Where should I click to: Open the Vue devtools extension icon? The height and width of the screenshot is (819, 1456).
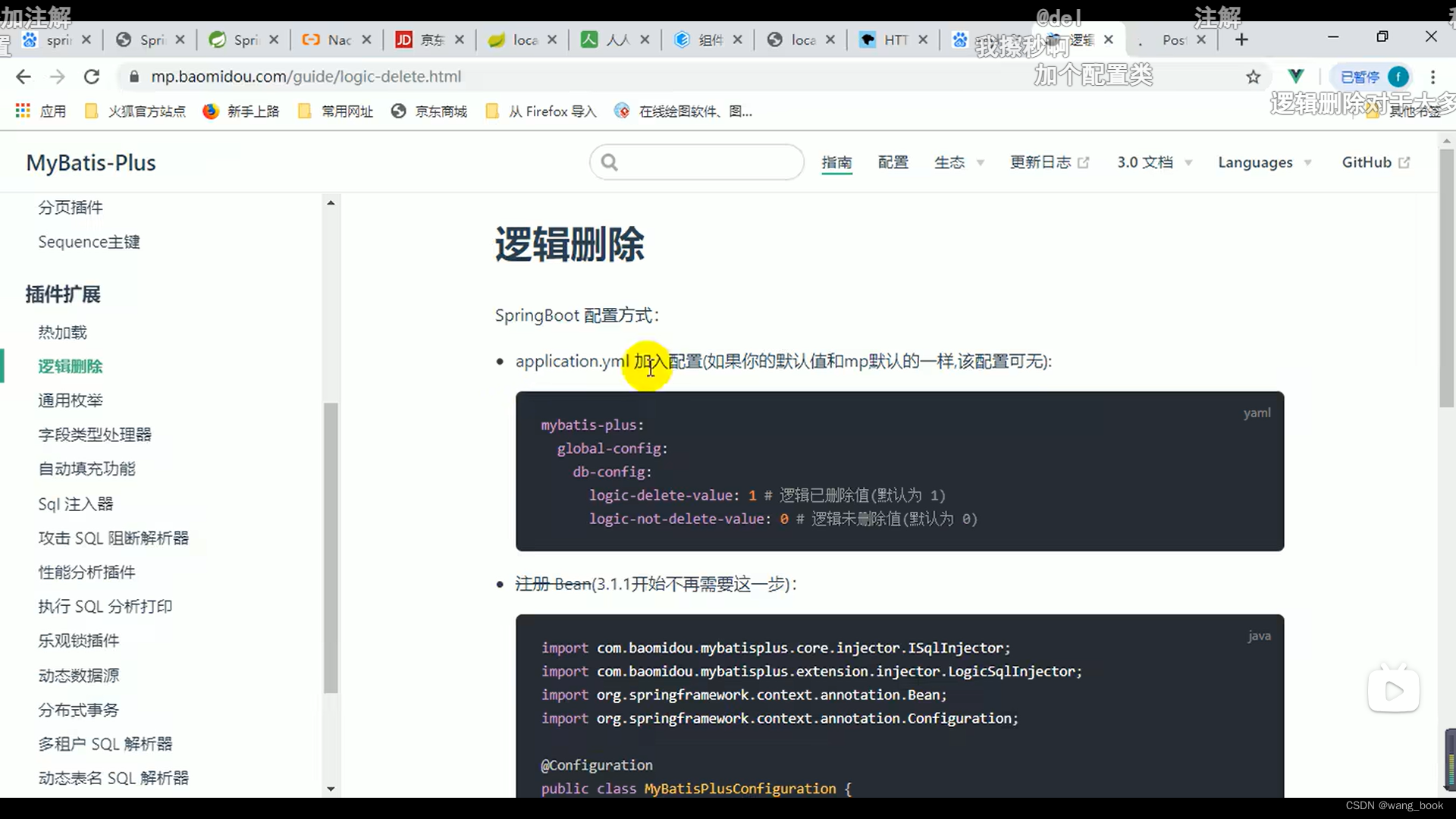point(1297,77)
